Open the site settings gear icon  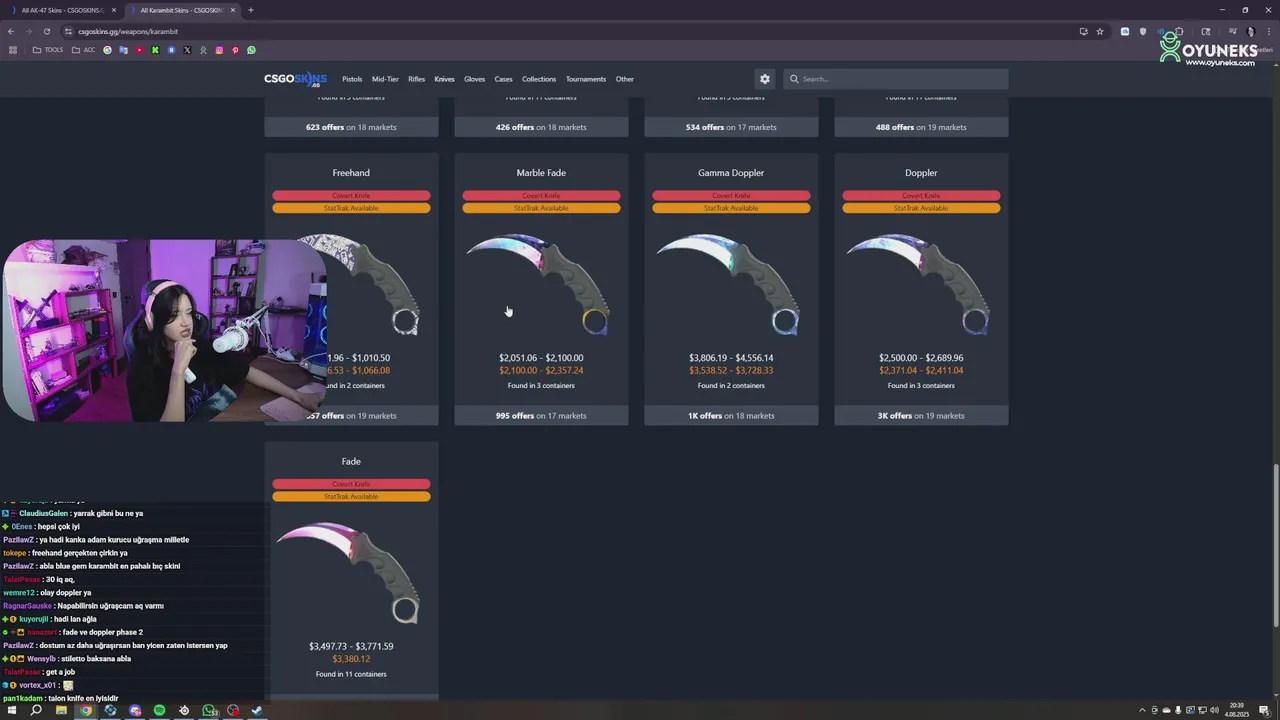click(x=765, y=79)
